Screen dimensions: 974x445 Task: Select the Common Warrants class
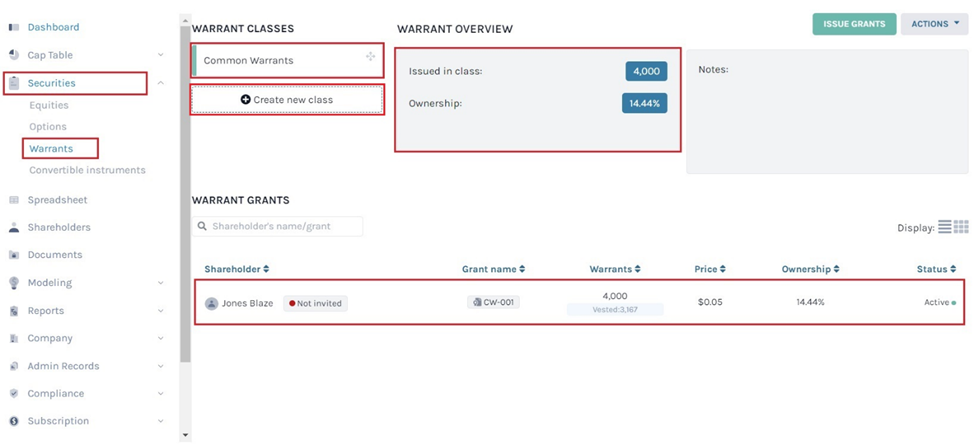click(x=287, y=60)
